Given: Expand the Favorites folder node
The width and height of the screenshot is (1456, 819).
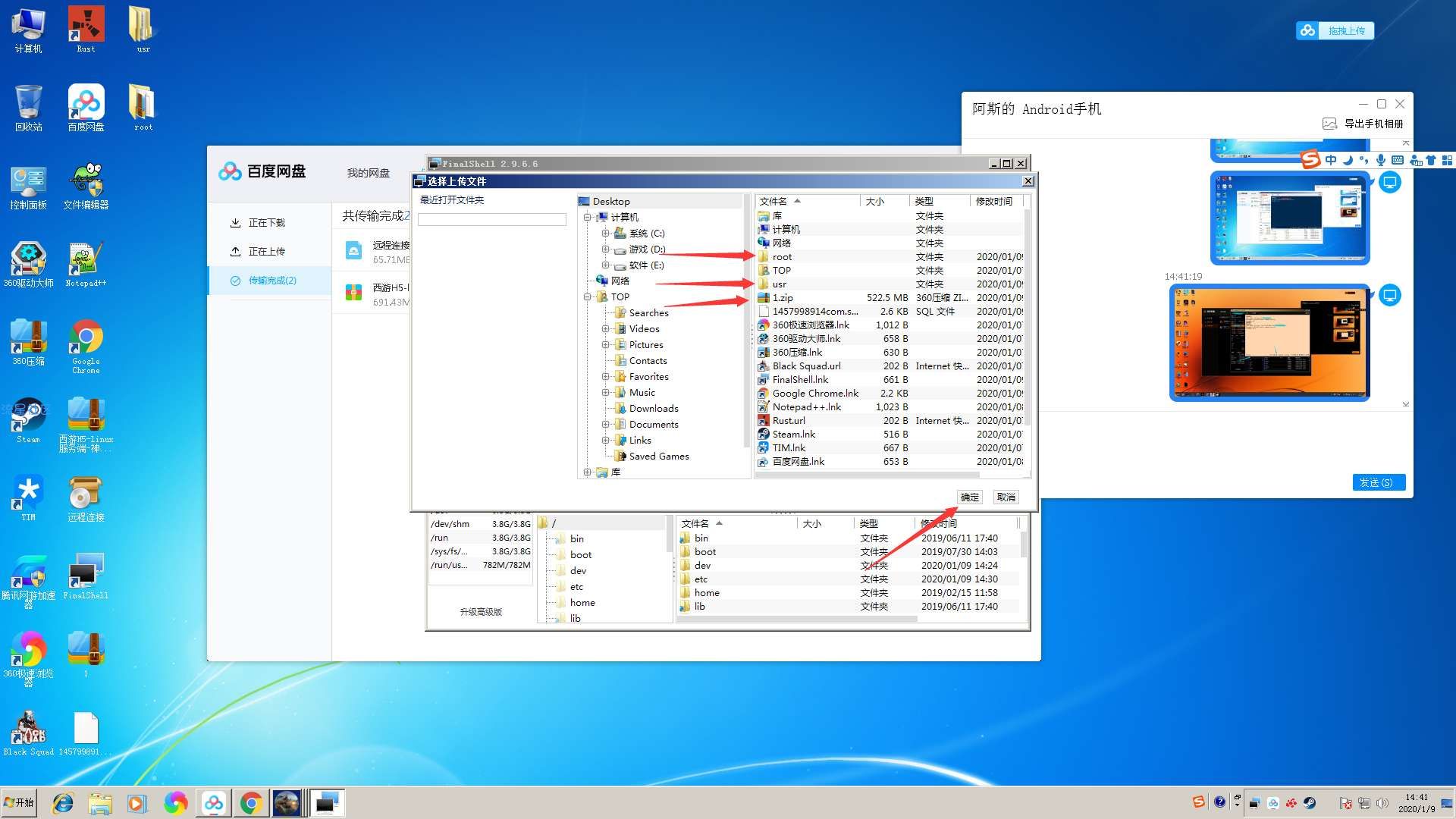Looking at the screenshot, I should (x=605, y=377).
